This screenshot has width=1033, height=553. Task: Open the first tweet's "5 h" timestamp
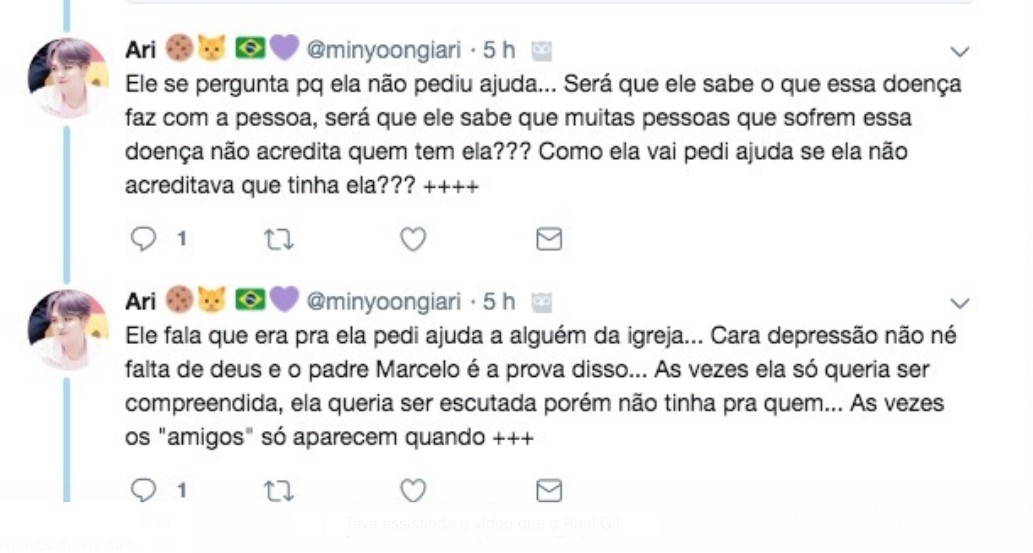click(x=498, y=50)
